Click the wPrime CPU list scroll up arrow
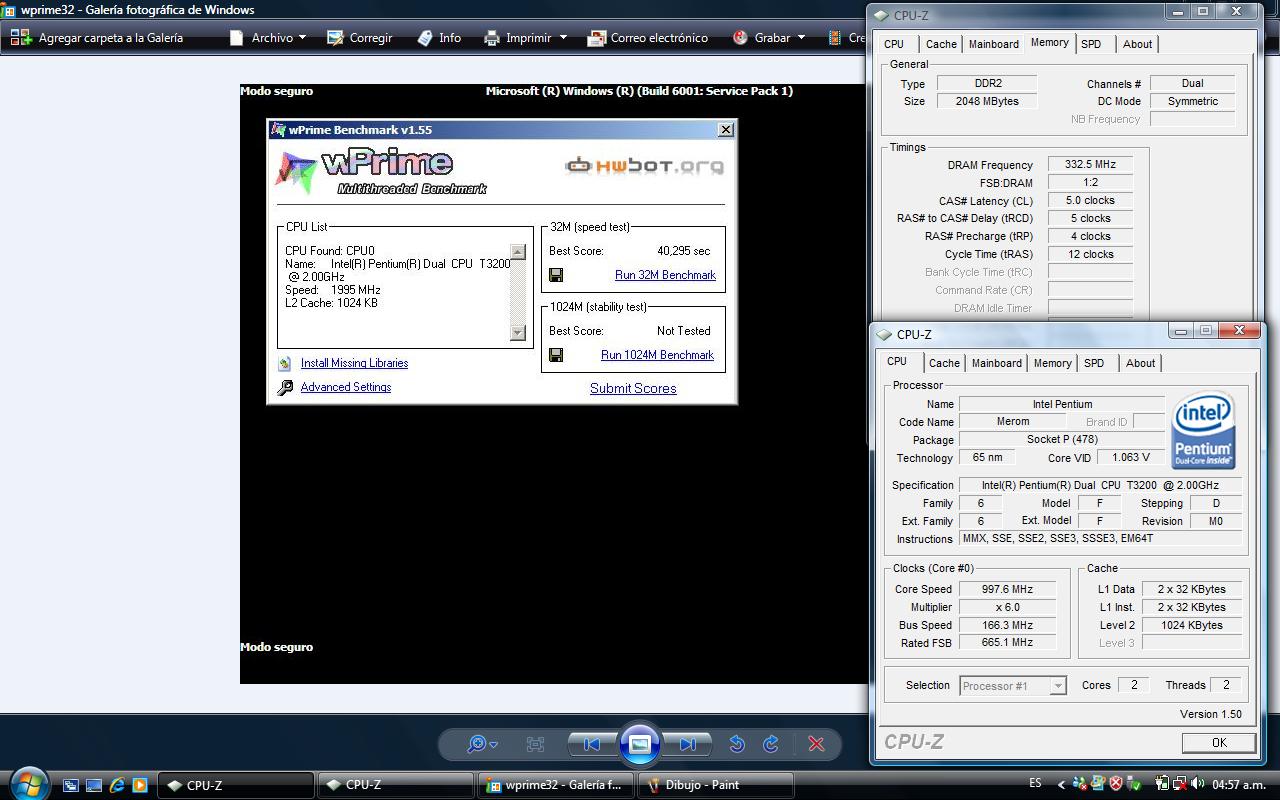The height and width of the screenshot is (800, 1280). point(518,252)
